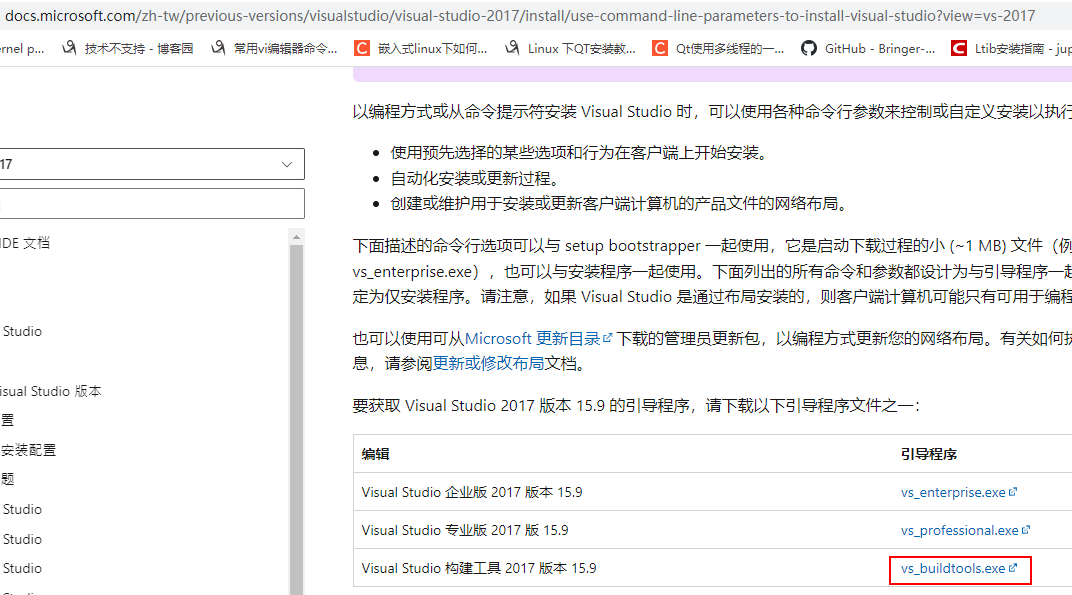The width and height of the screenshot is (1072, 595).
Task: Follow the Microsoft 更新目录 link
Action: (x=533, y=339)
